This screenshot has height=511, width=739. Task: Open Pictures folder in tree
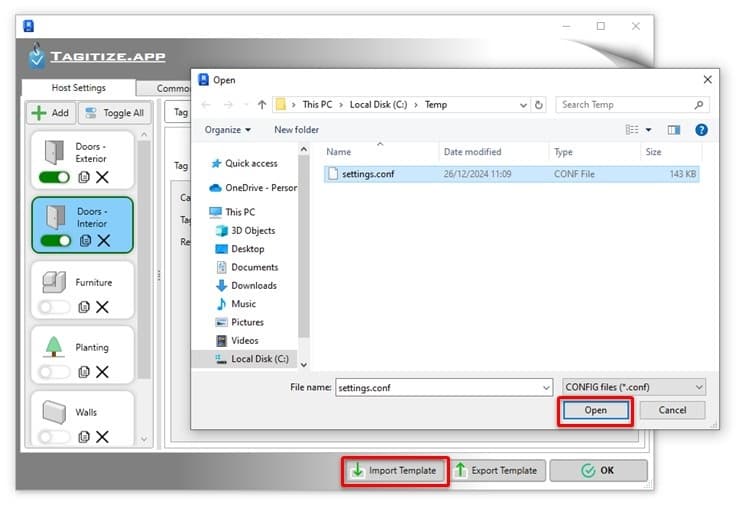[x=240, y=322]
